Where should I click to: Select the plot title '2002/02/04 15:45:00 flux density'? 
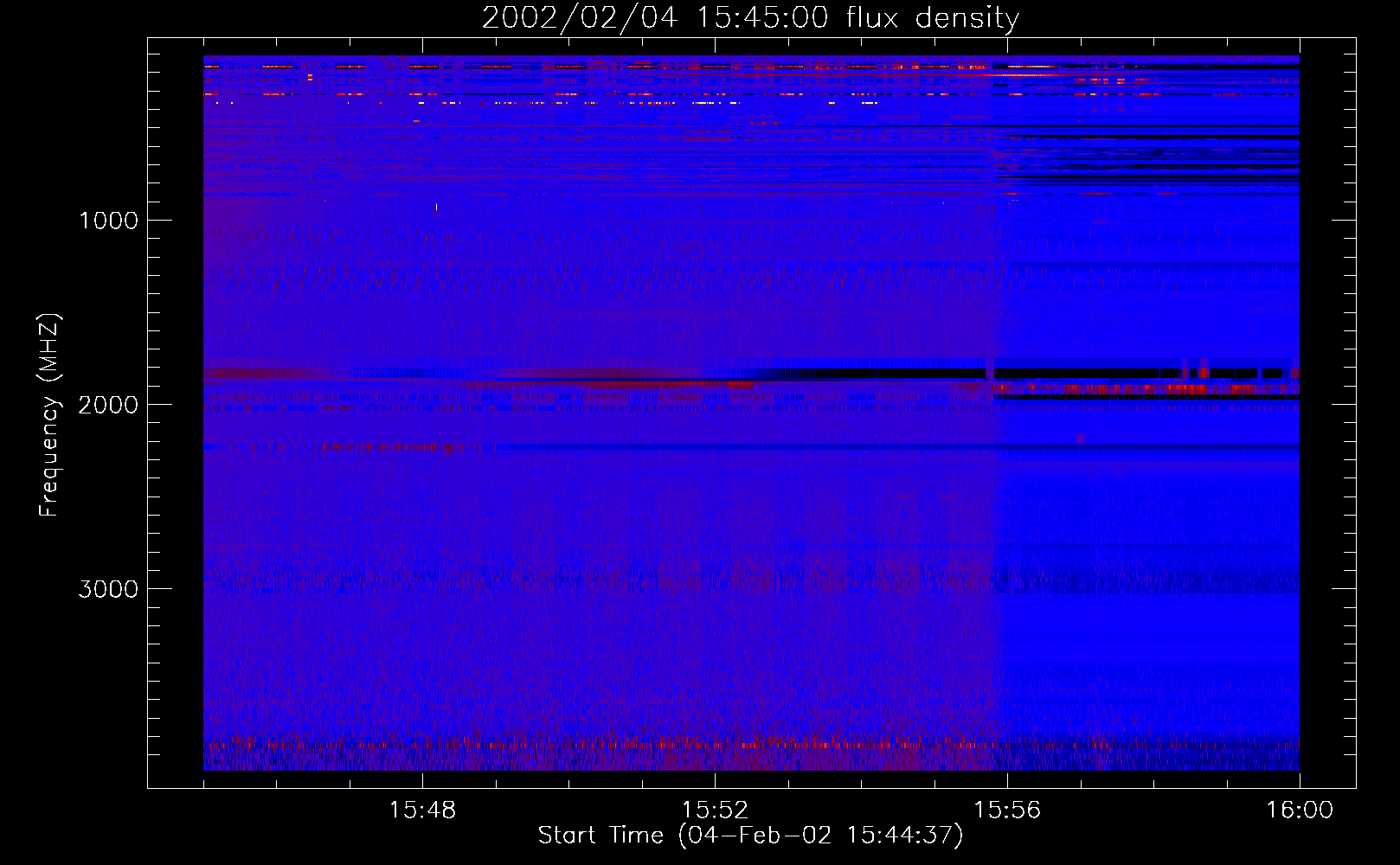(x=750, y=18)
